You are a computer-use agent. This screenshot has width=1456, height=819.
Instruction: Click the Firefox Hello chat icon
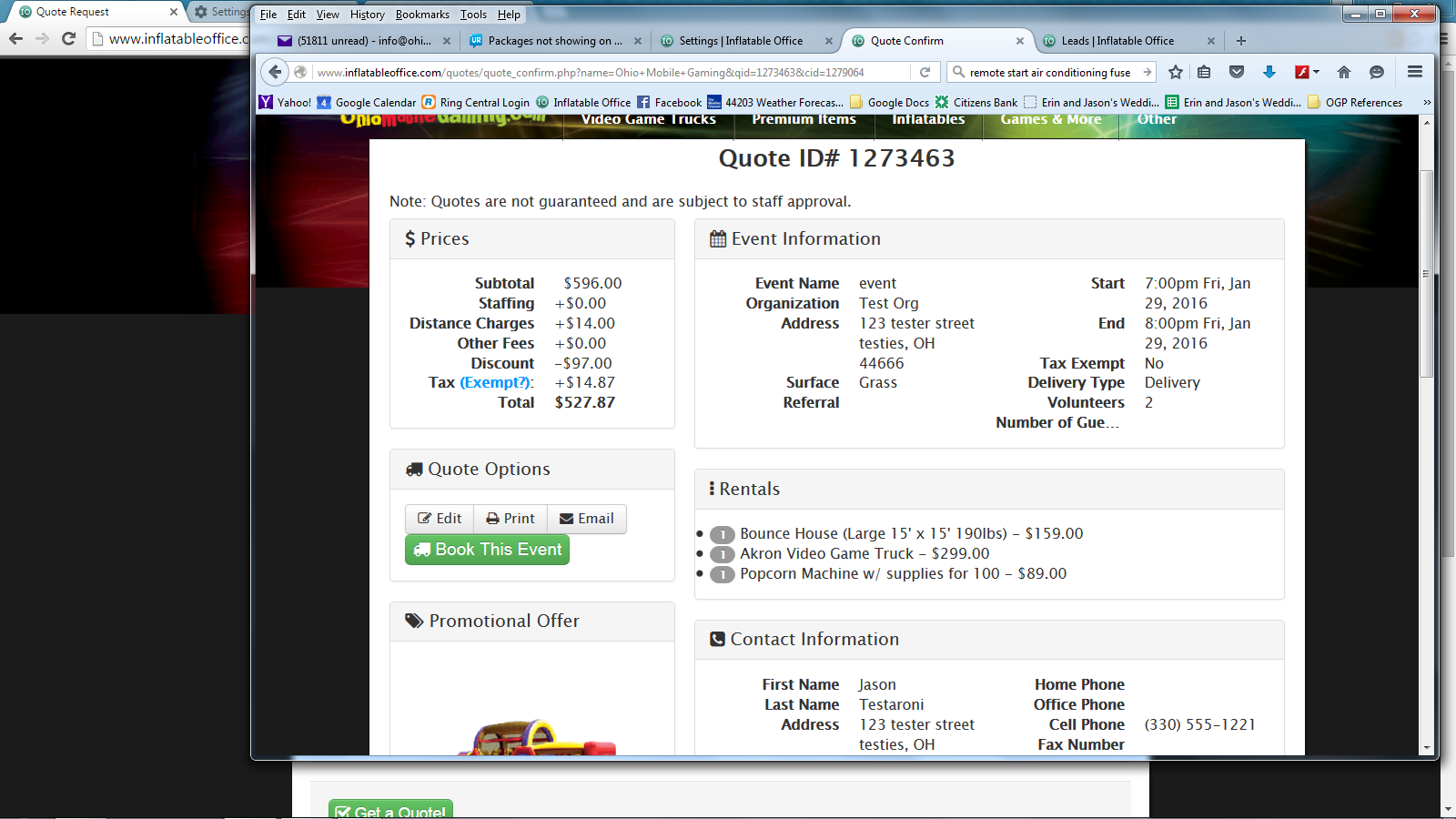click(x=1376, y=72)
